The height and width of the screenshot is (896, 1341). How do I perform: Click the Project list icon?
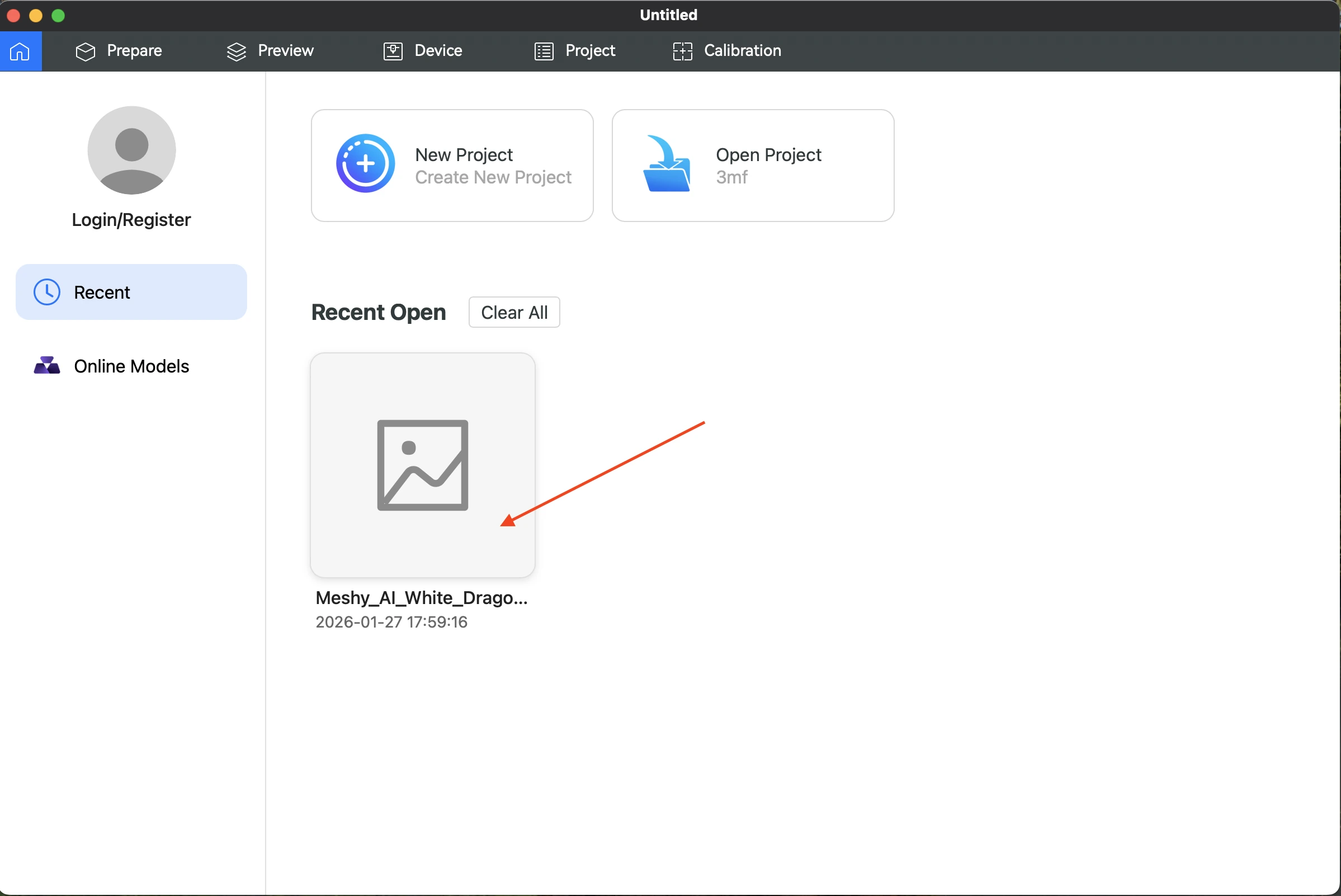[x=544, y=51]
